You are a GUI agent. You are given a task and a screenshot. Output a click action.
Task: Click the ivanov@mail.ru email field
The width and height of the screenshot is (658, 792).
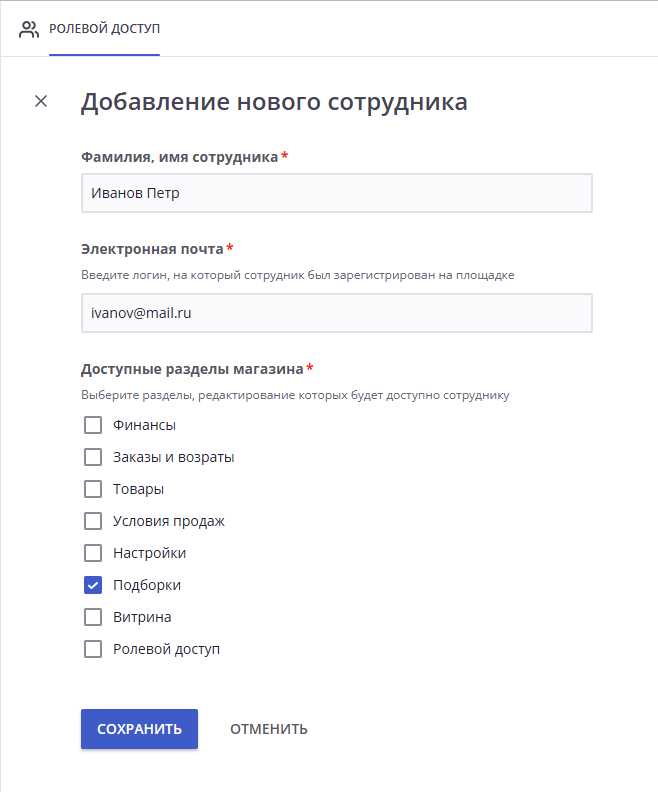(x=337, y=313)
